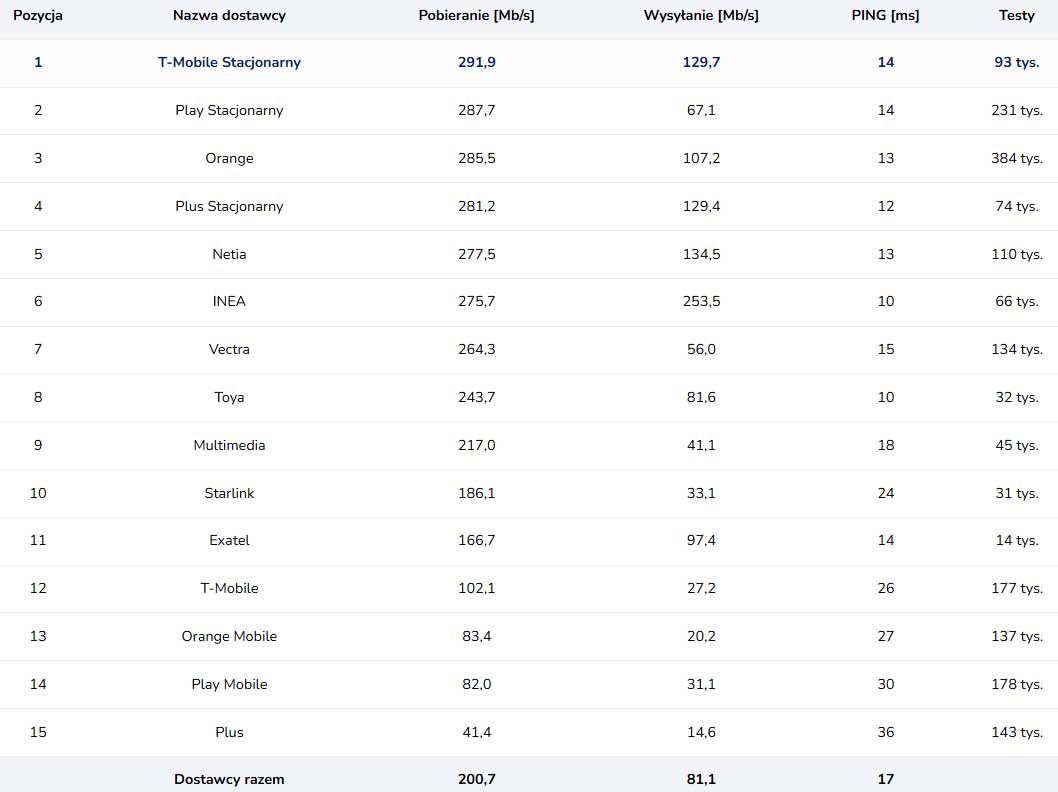
Task: Sort by Nazwa dostawcy column header
Action: [x=229, y=15]
